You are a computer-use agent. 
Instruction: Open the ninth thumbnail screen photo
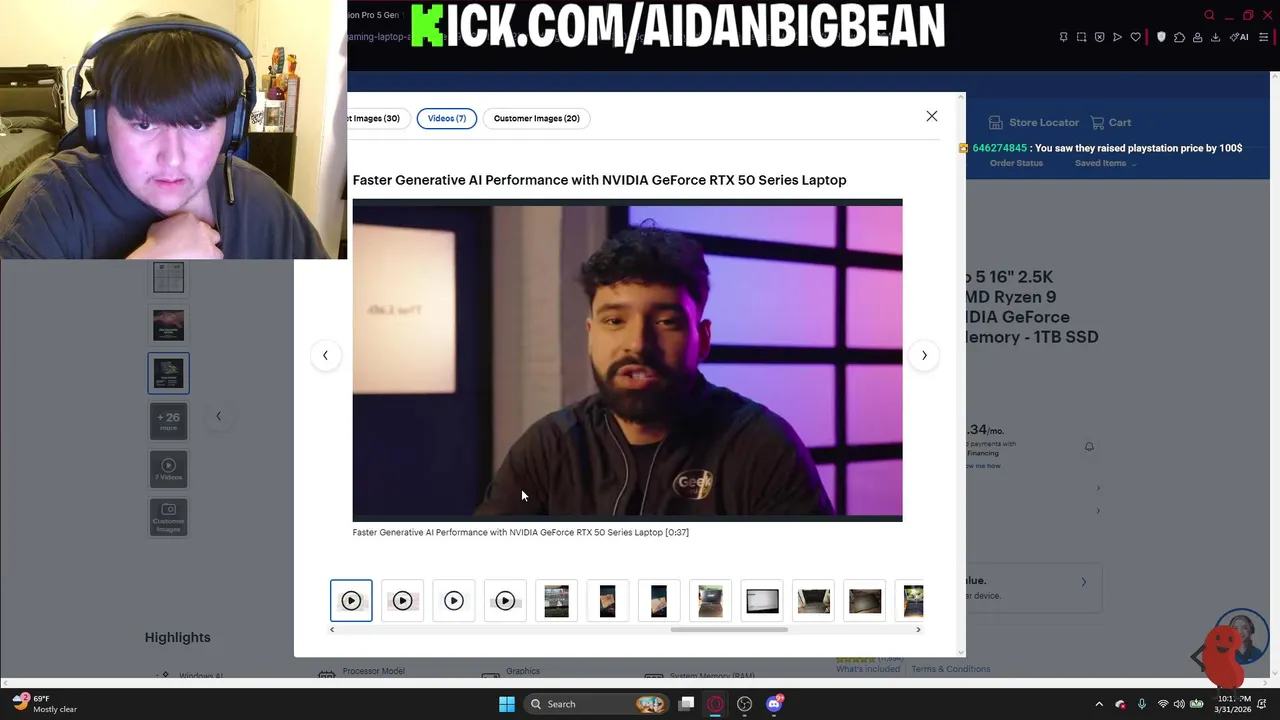(762, 601)
